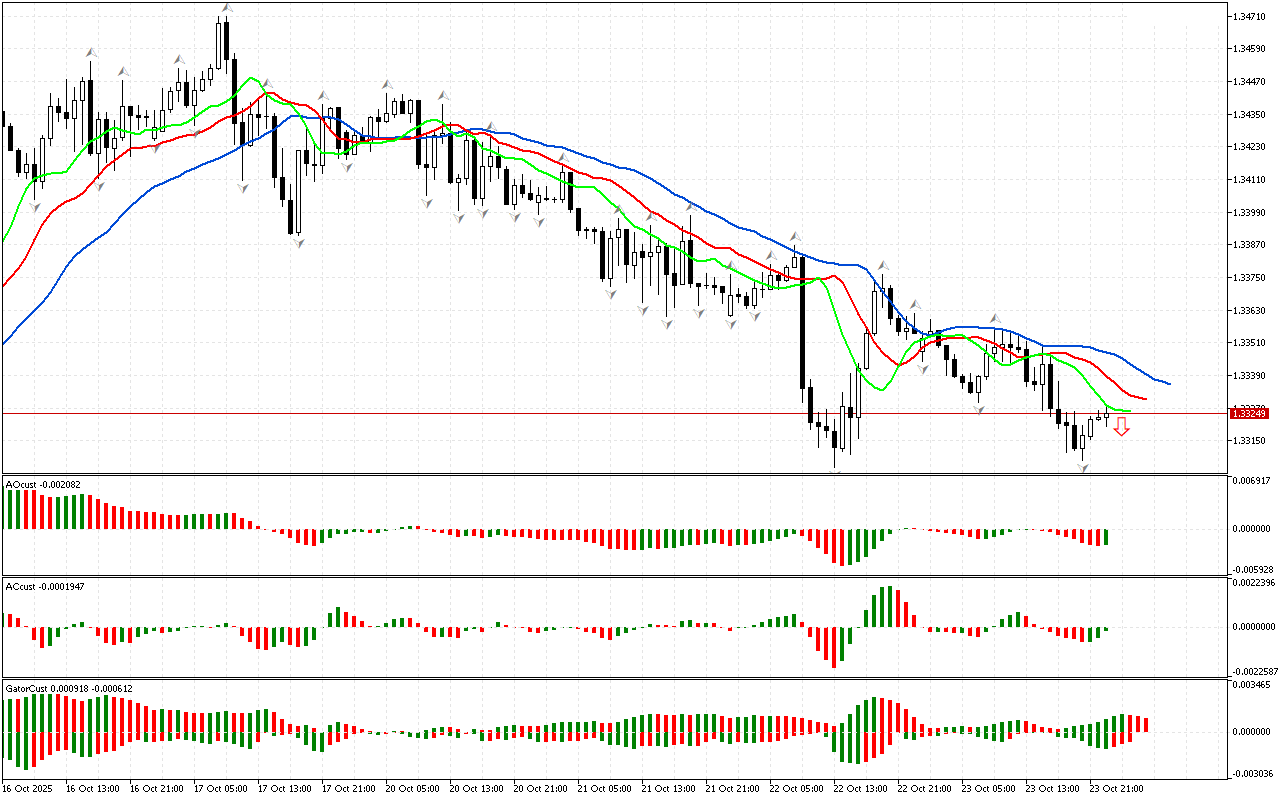Click the down fractal below the last low
Screen dimensions: 1280x800
1082,467
